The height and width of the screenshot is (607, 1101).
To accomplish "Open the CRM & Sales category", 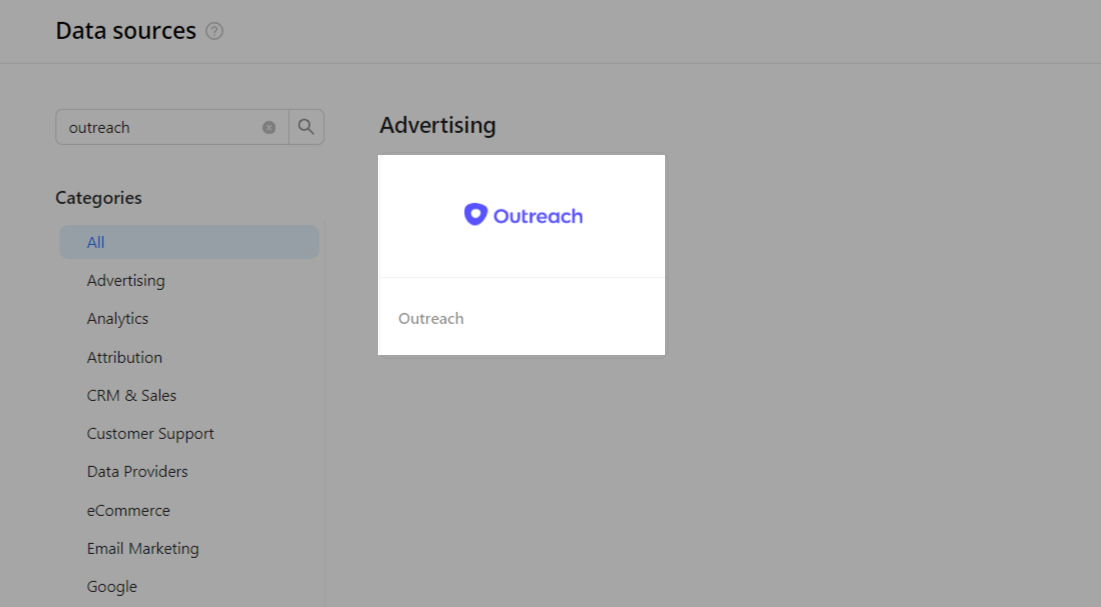I will coord(131,396).
